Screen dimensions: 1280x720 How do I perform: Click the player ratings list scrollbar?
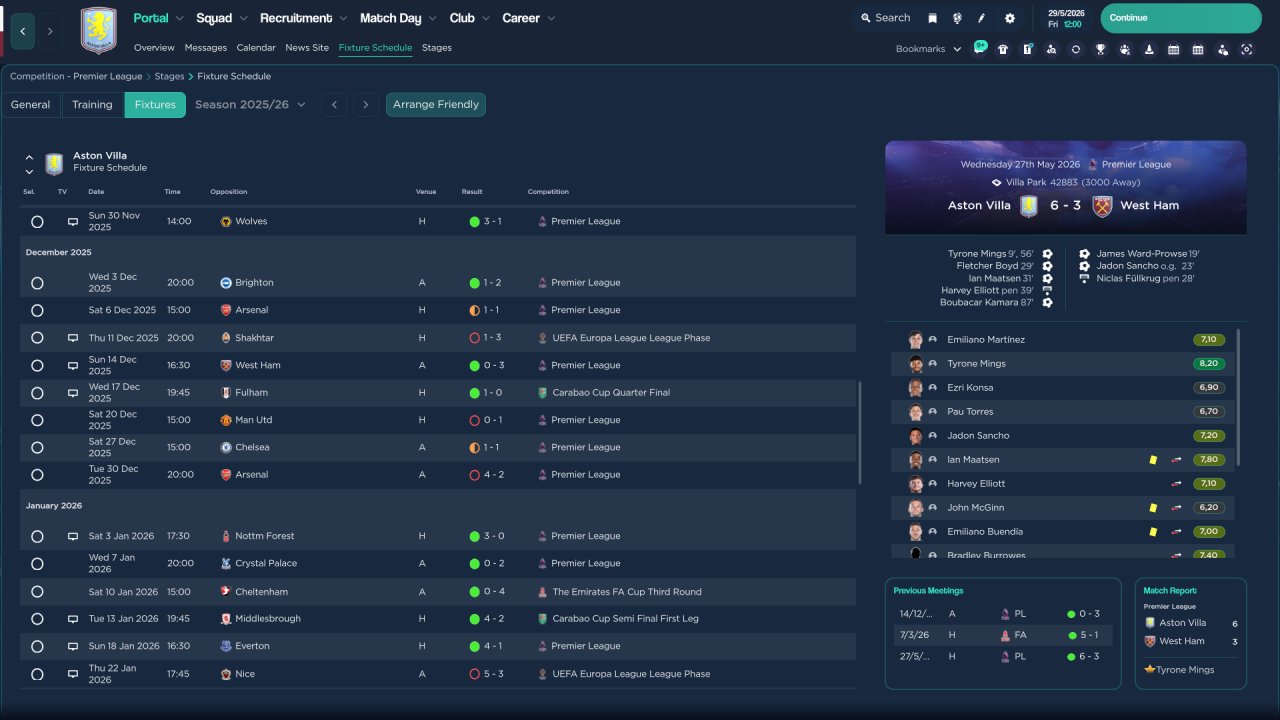[1239, 397]
